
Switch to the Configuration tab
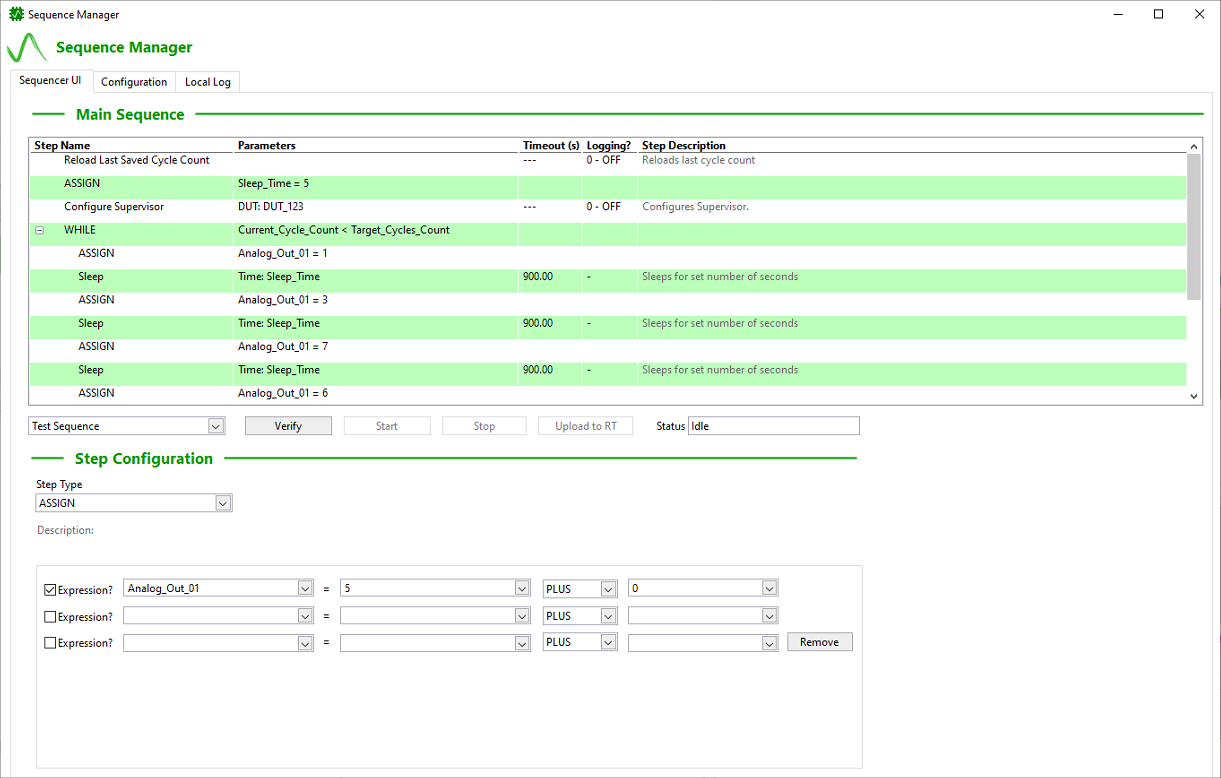[134, 82]
